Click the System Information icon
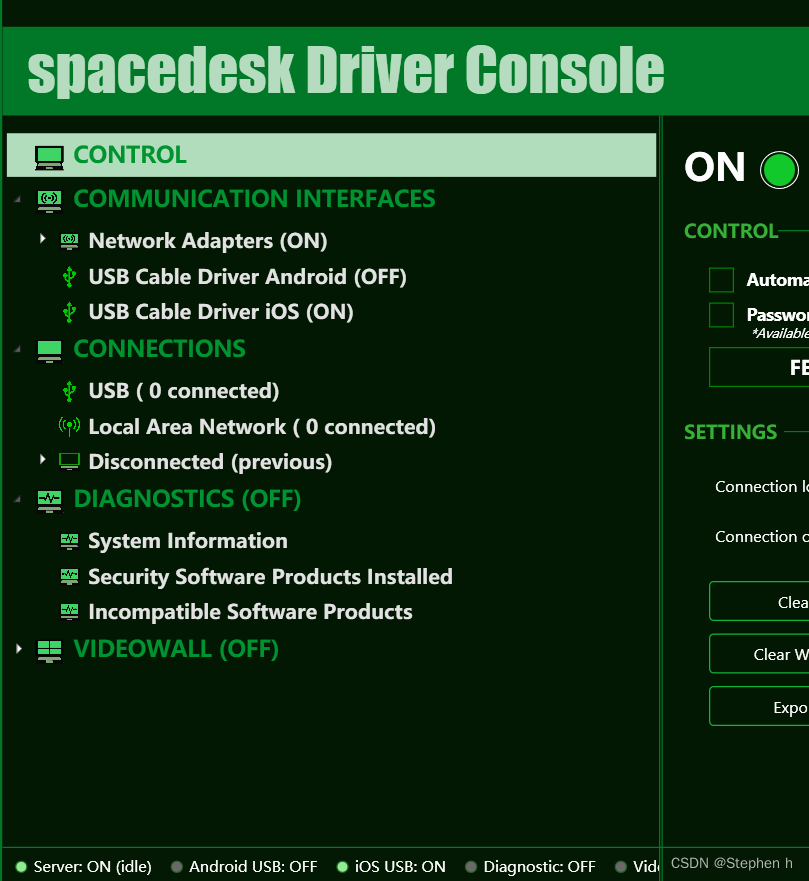 tap(70, 542)
